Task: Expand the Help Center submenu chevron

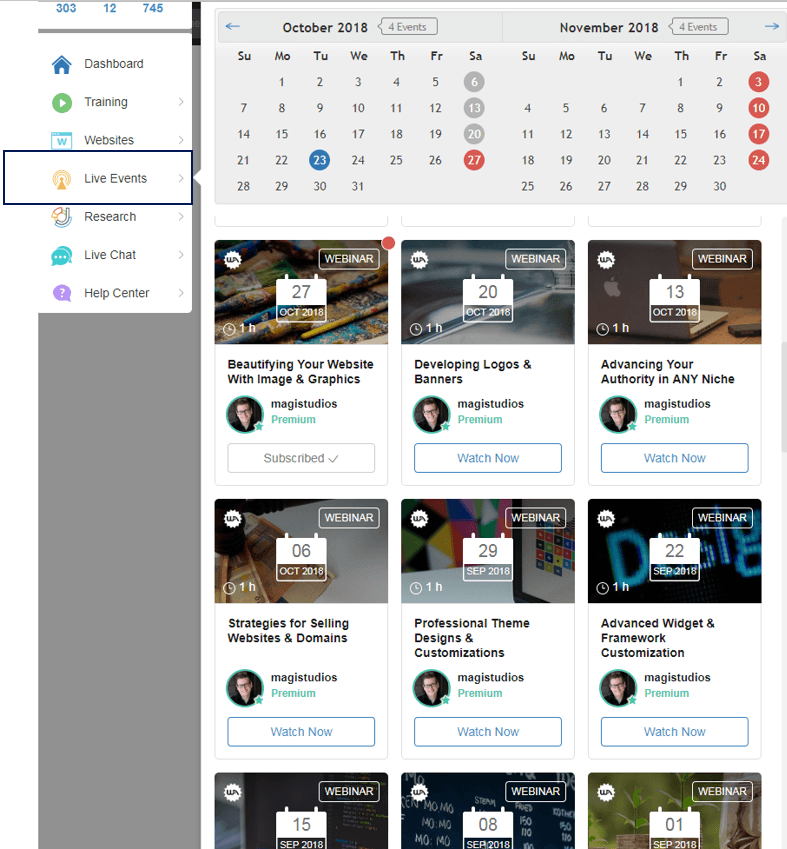Action: point(181,293)
